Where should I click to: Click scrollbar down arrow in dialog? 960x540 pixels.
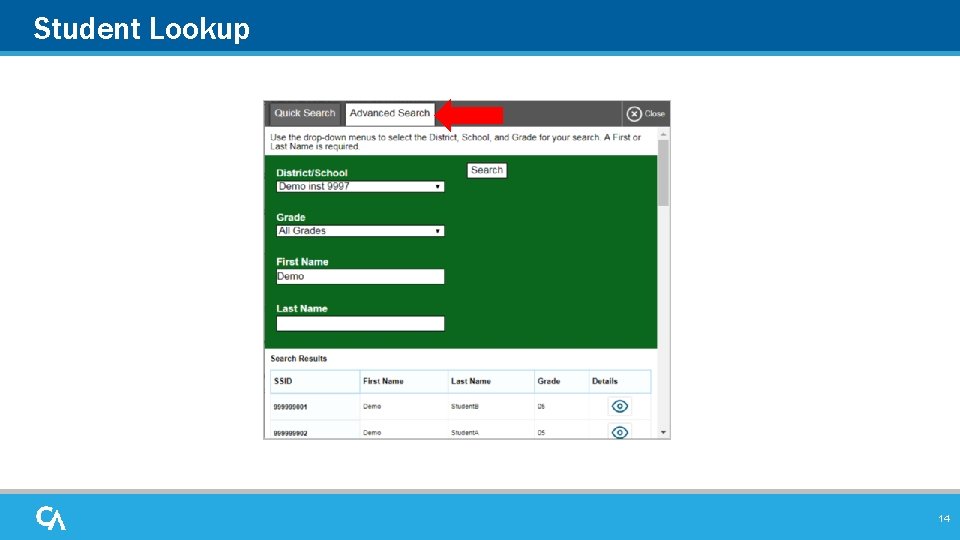663,432
